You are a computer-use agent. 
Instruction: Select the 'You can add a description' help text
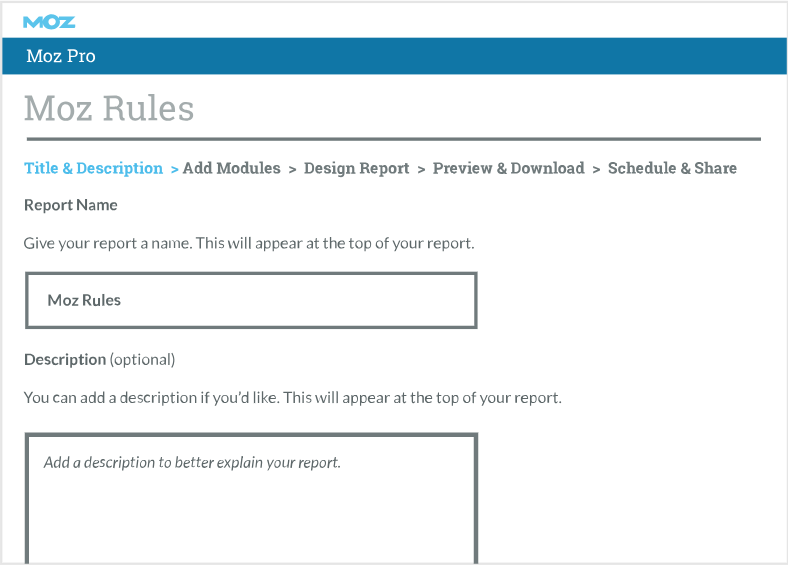pyautogui.click(x=292, y=398)
